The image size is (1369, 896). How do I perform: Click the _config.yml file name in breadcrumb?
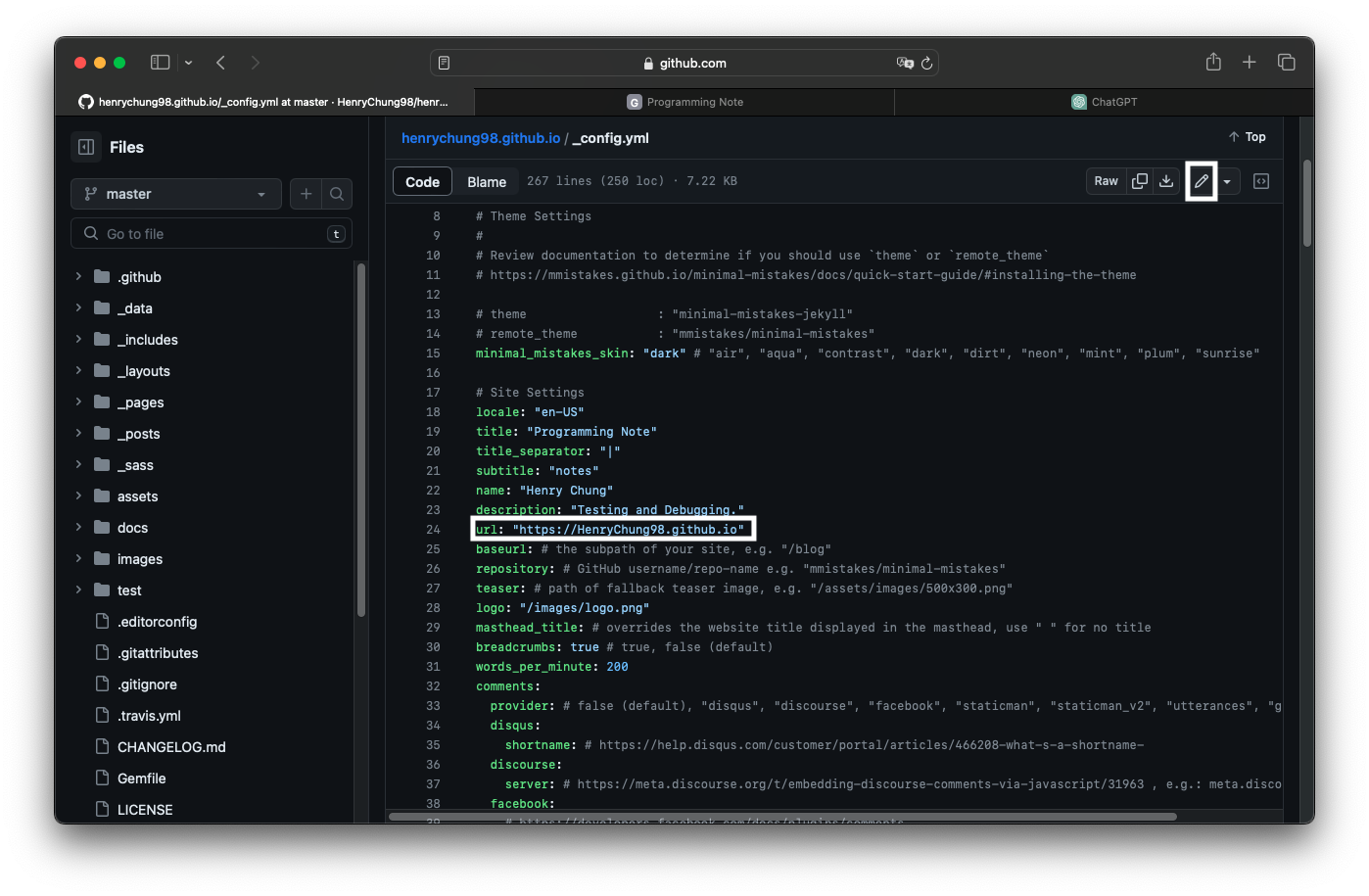(x=610, y=138)
